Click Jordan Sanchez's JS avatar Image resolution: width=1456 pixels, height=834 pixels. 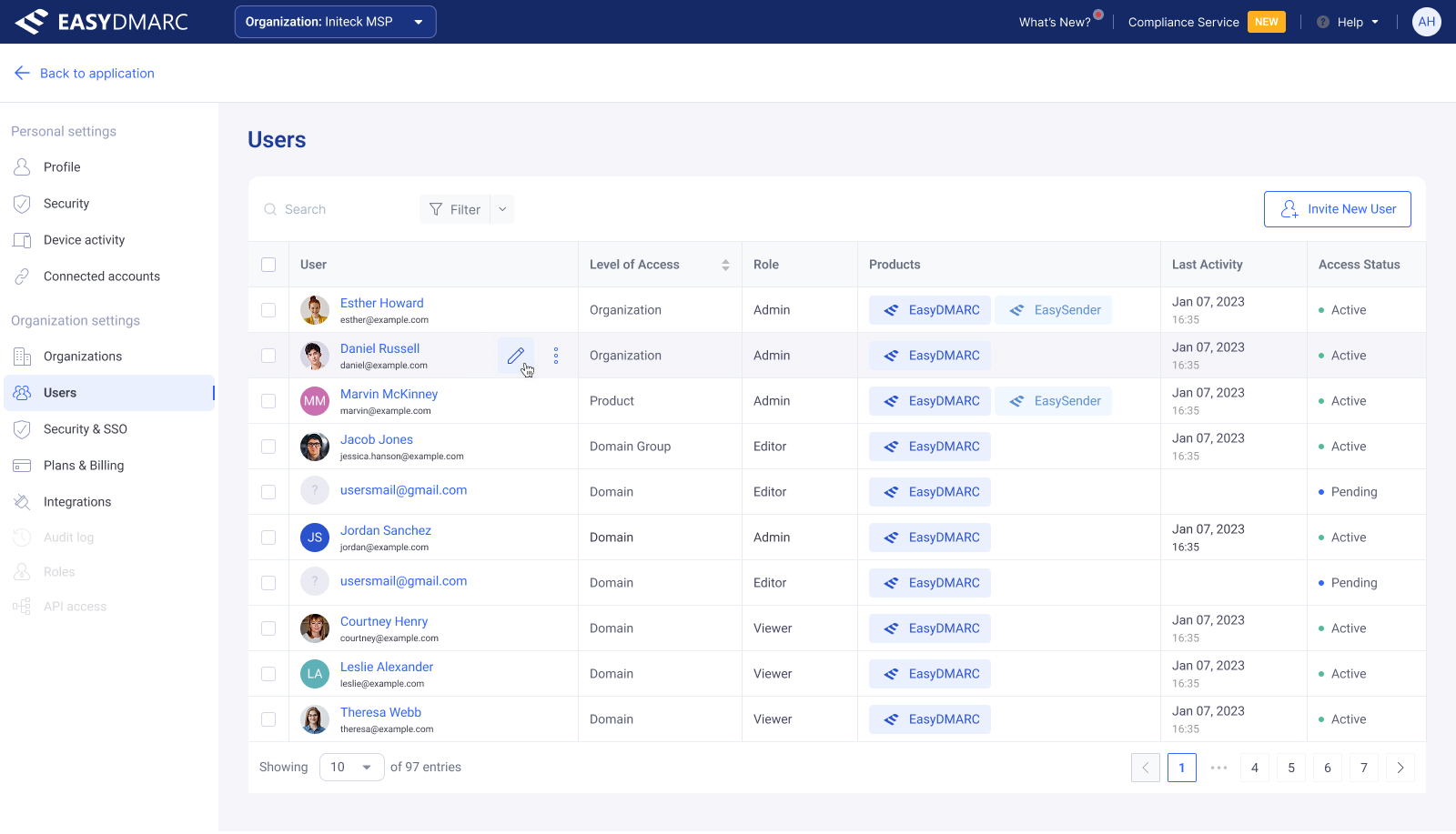tap(315, 538)
